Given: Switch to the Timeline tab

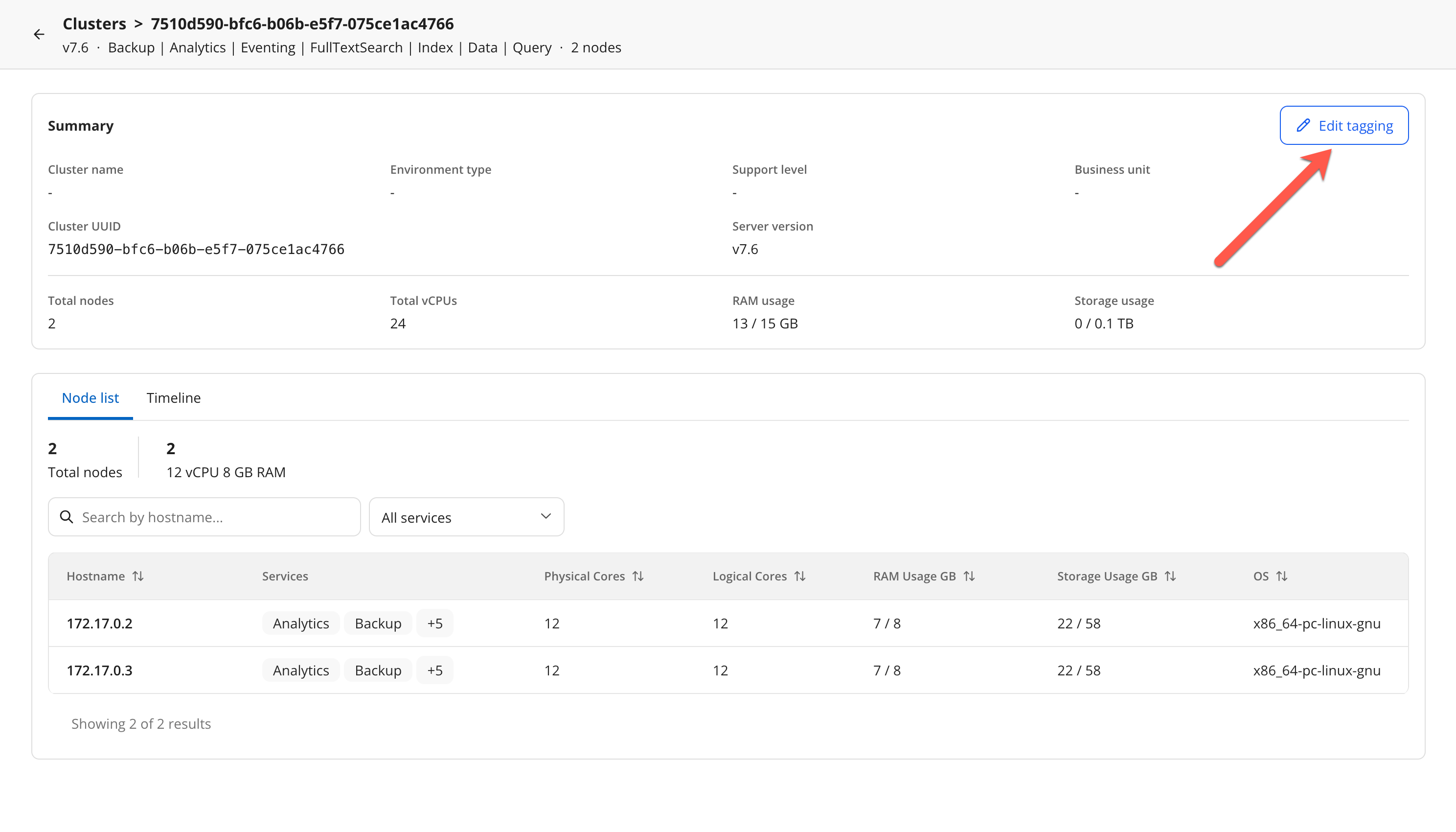Looking at the screenshot, I should pos(173,398).
